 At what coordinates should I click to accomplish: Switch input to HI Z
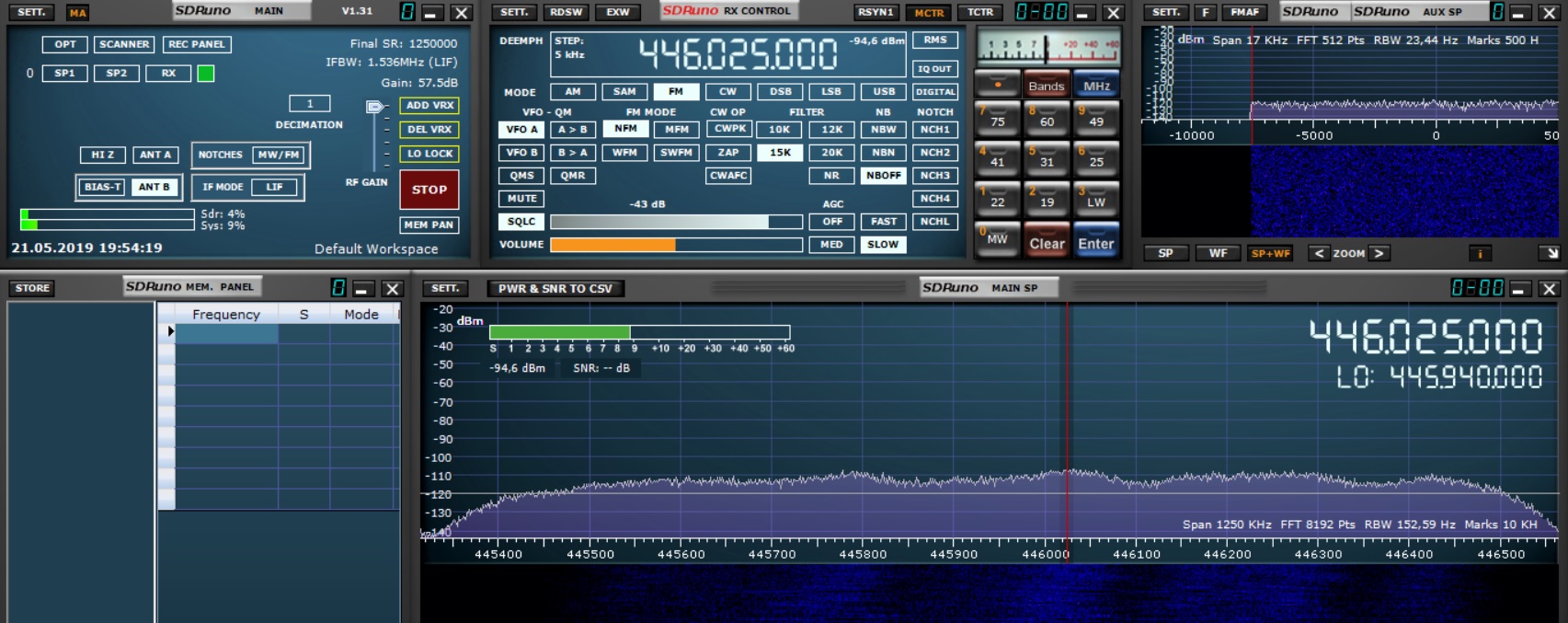(x=103, y=155)
